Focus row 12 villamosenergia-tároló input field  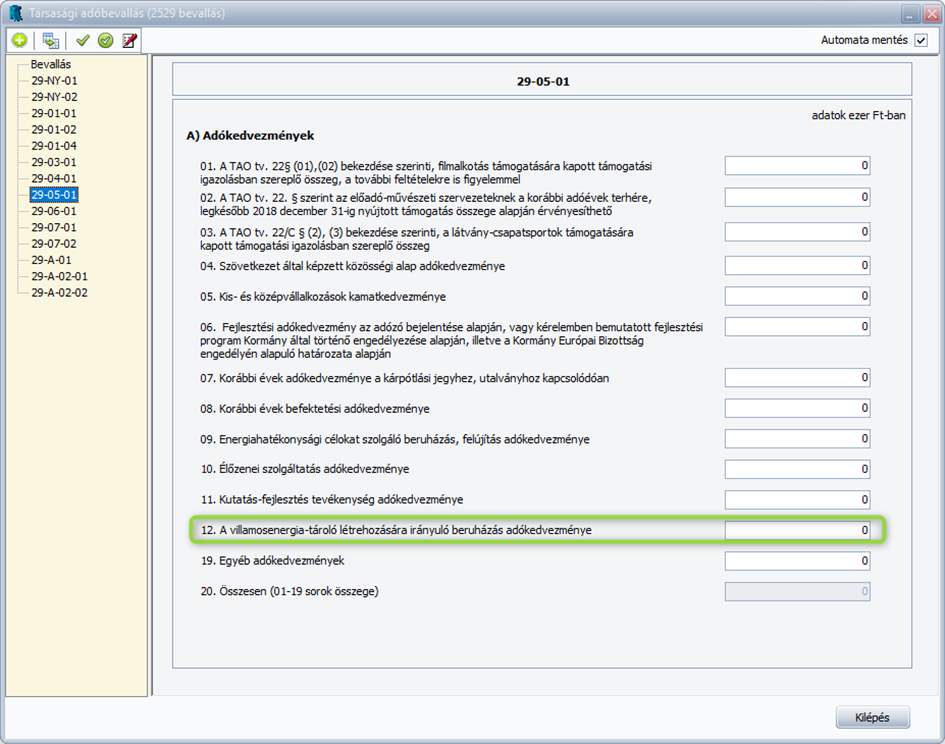click(797, 531)
